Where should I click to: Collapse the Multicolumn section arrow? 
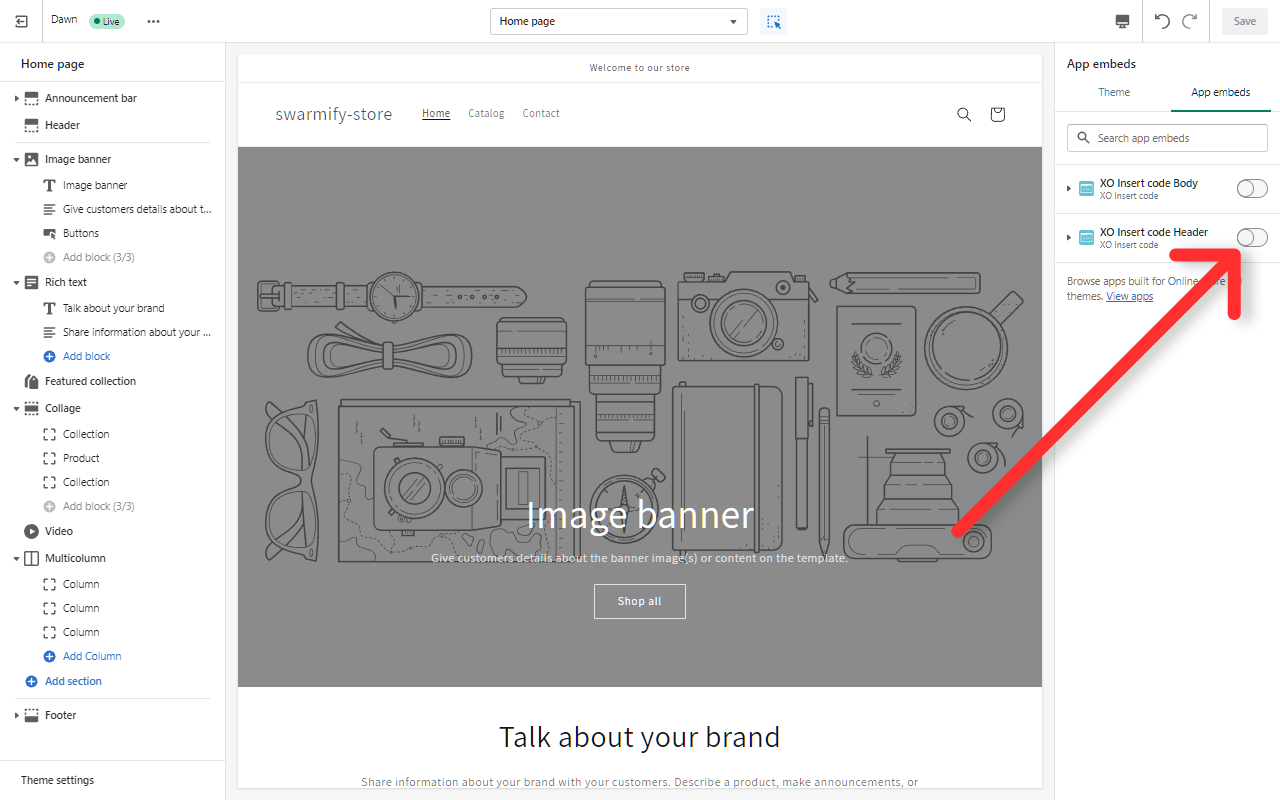coord(16,558)
